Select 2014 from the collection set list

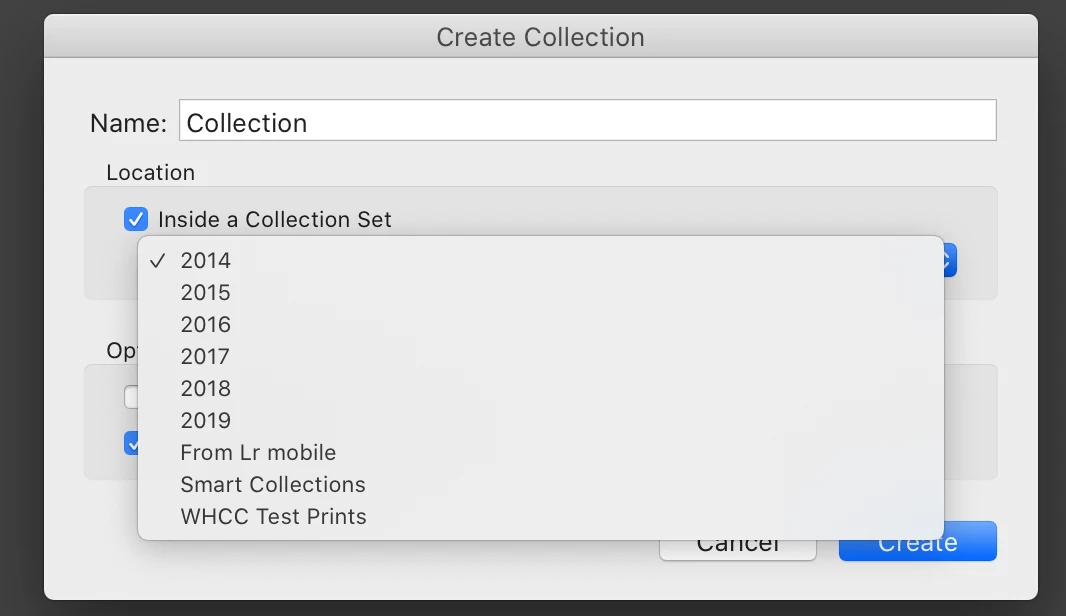click(x=206, y=260)
